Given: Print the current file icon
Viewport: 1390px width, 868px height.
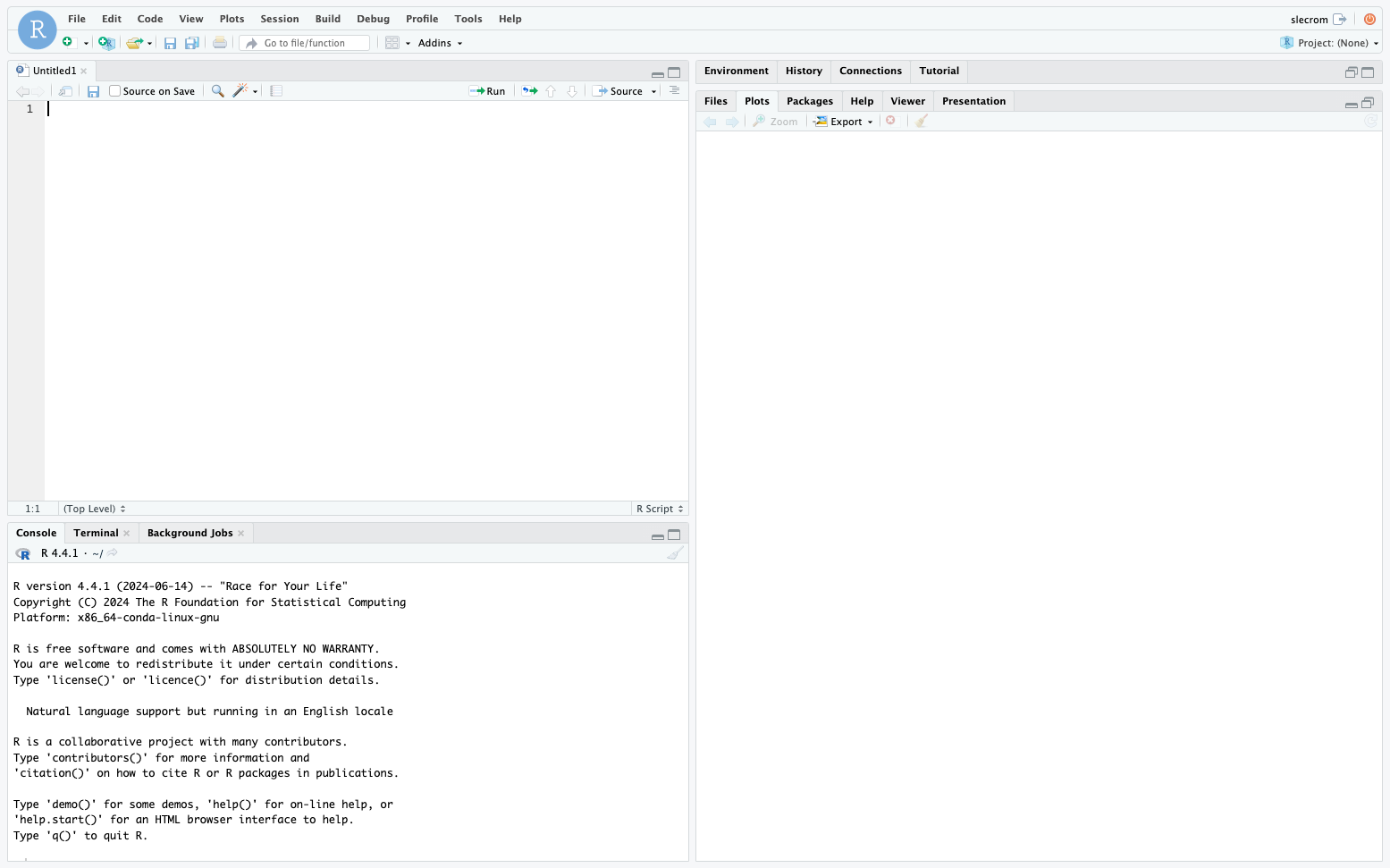Looking at the screenshot, I should click(x=219, y=43).
